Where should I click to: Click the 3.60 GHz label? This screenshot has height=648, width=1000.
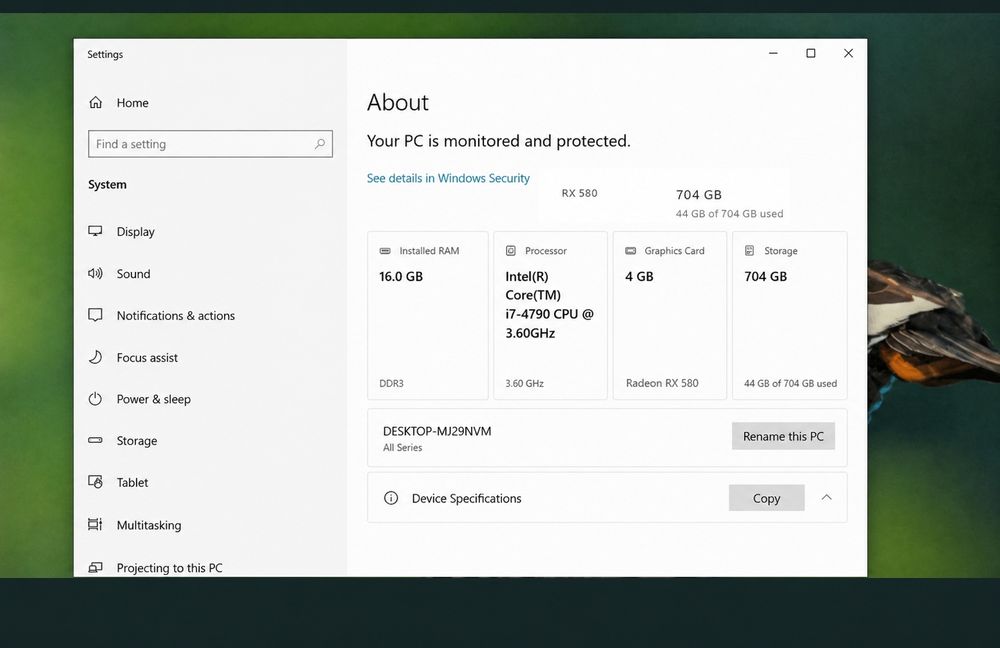524,383
